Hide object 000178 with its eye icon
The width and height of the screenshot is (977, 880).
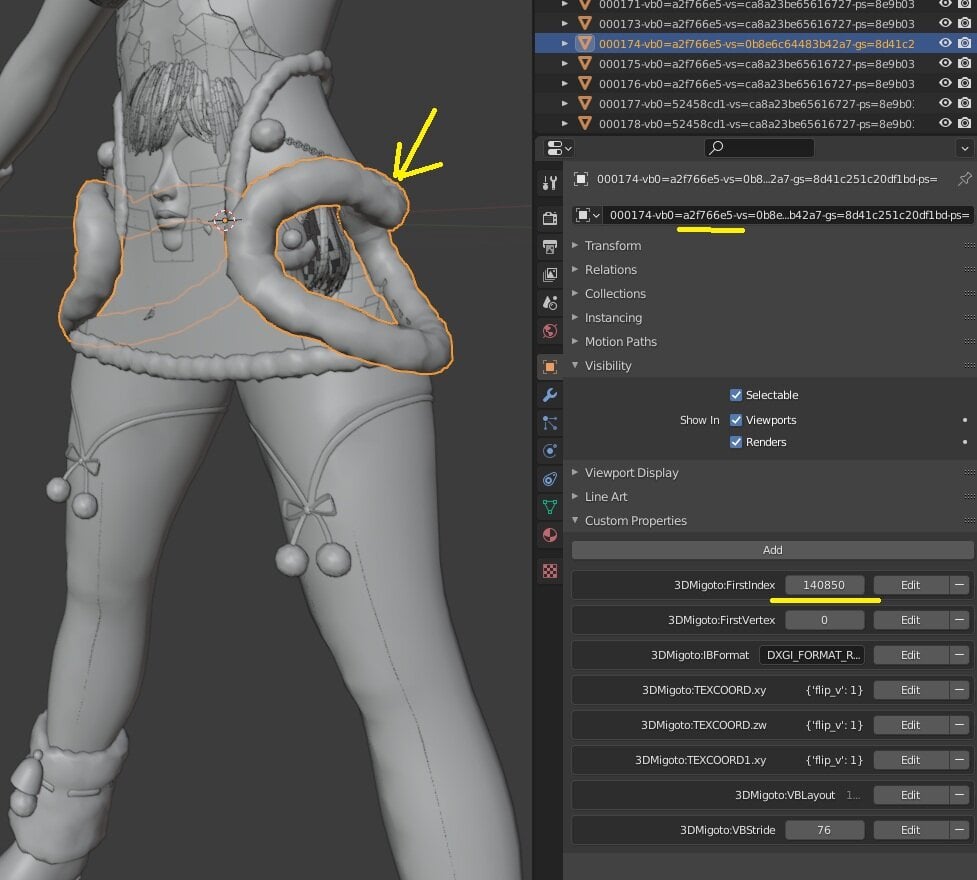point(945,123)
